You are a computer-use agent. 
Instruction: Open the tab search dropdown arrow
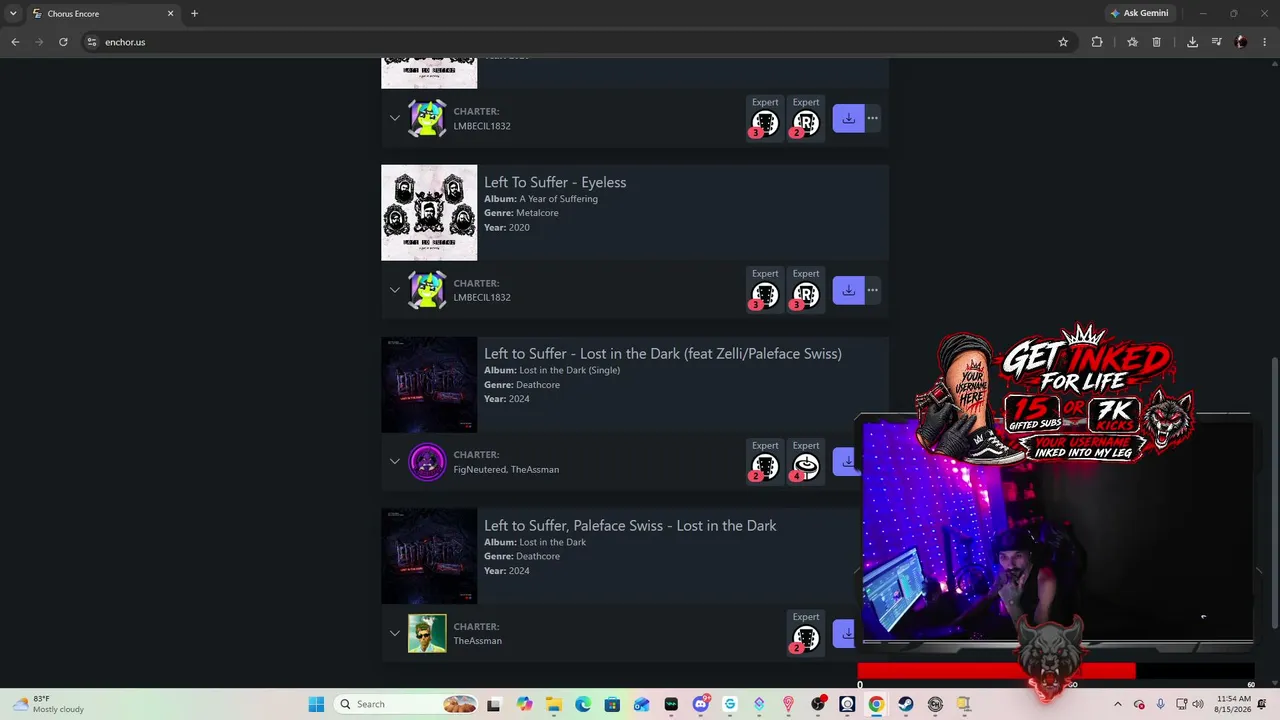tap(13, 14)
